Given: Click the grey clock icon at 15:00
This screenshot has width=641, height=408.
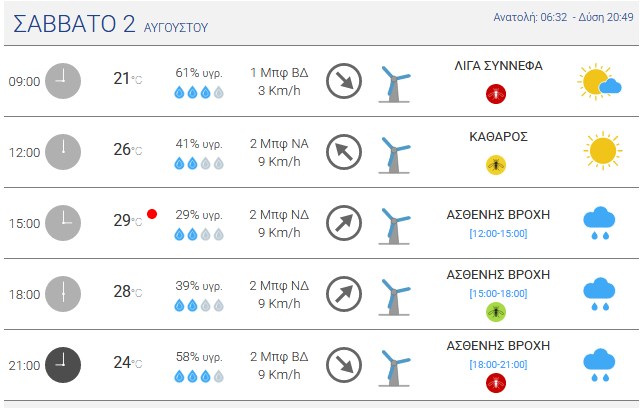Looking at the screenshot, I should [63, 223].
